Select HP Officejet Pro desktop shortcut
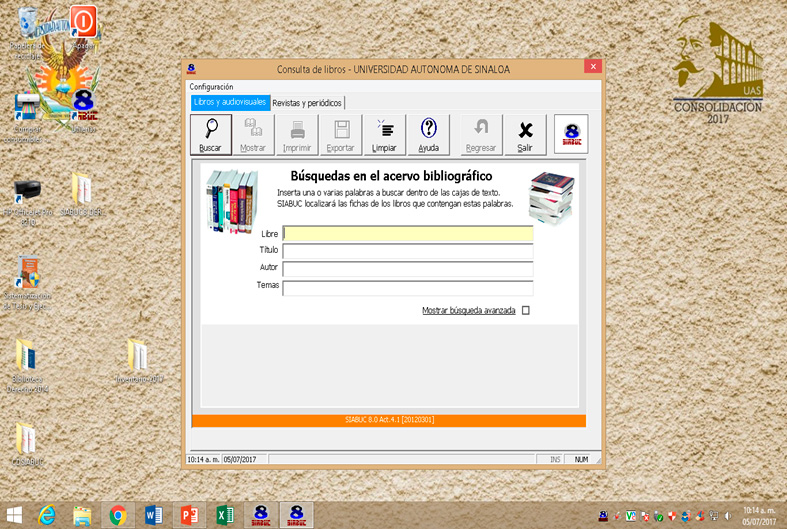787x529 pixels. [28, 202]
